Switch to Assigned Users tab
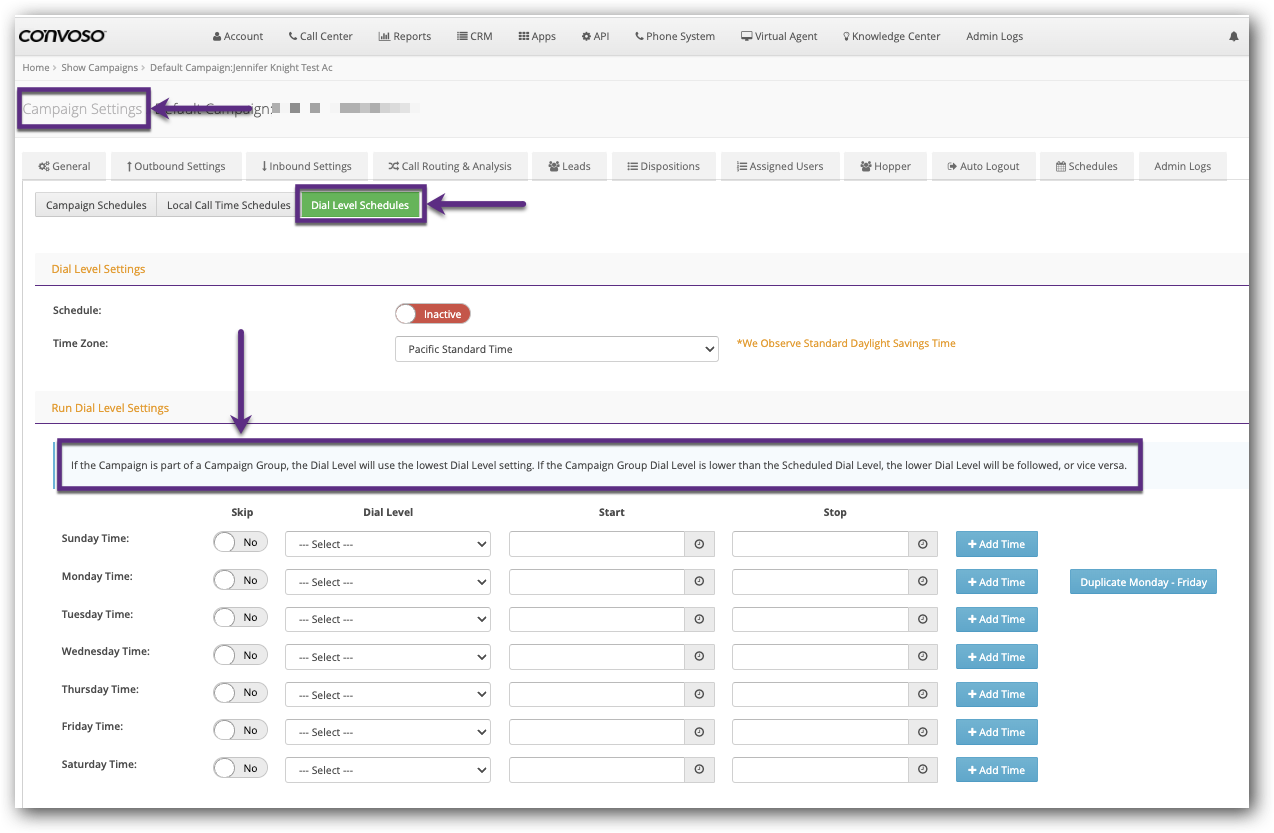1274x833 pixels. pyautogui.click(x=780, y=166)
